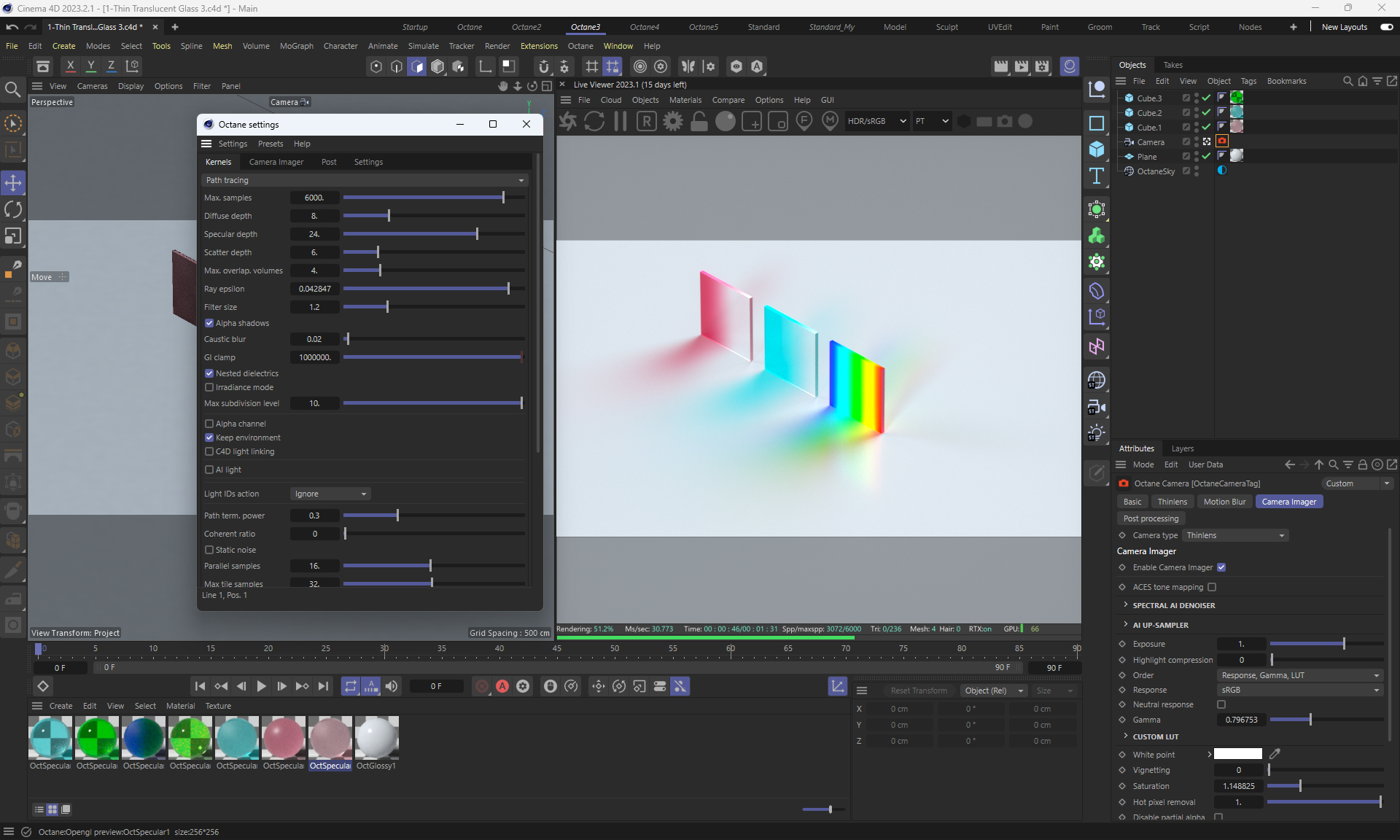Viewport: 1400px width, 840px height.
Task: Open the MoGraph menu
Action: pos(296,46)
